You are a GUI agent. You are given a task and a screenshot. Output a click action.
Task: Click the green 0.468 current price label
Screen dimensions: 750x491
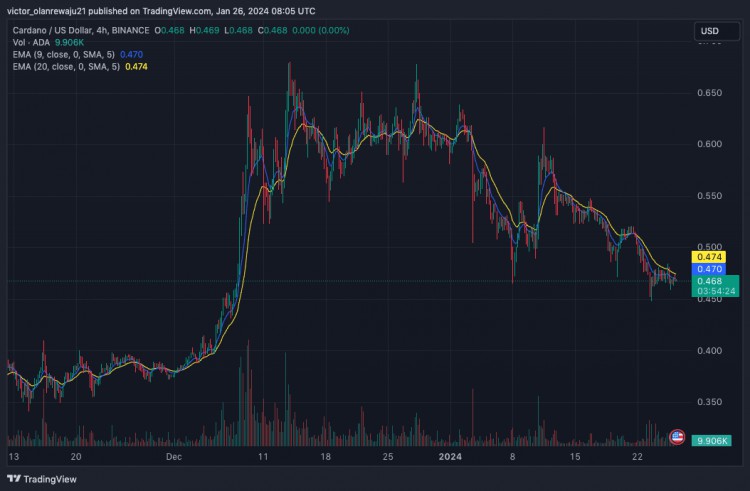click(x=715, y=286)
